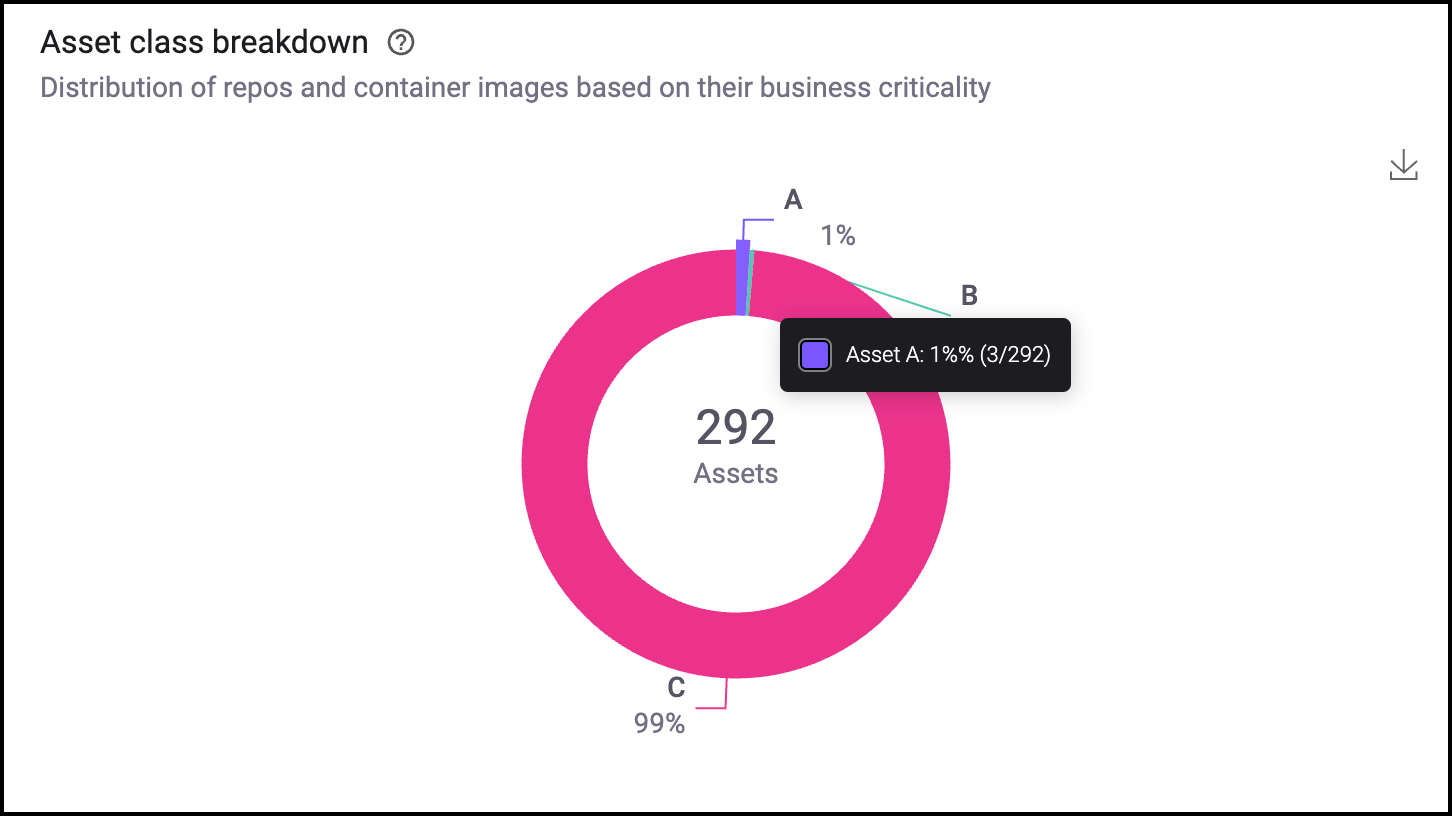Click the 1% percentage label
The width and height of the screenshot is (1452, 816).
[838, 236]
